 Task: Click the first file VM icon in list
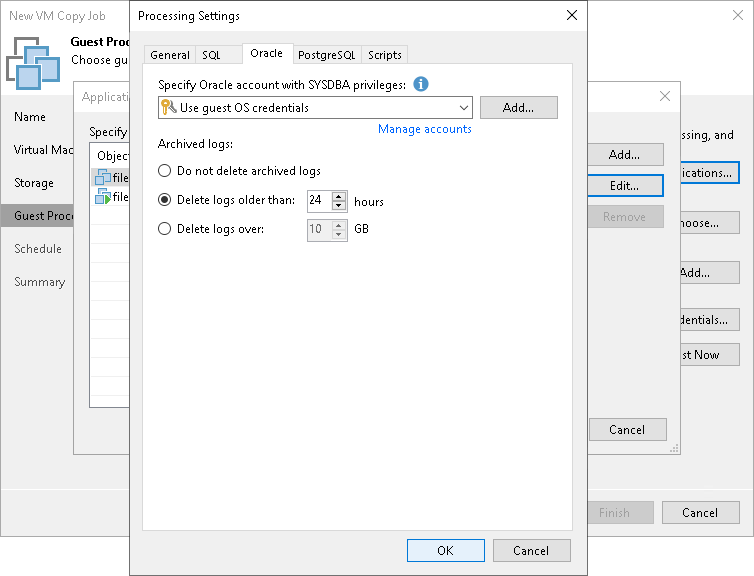click(x=102, y=177)
